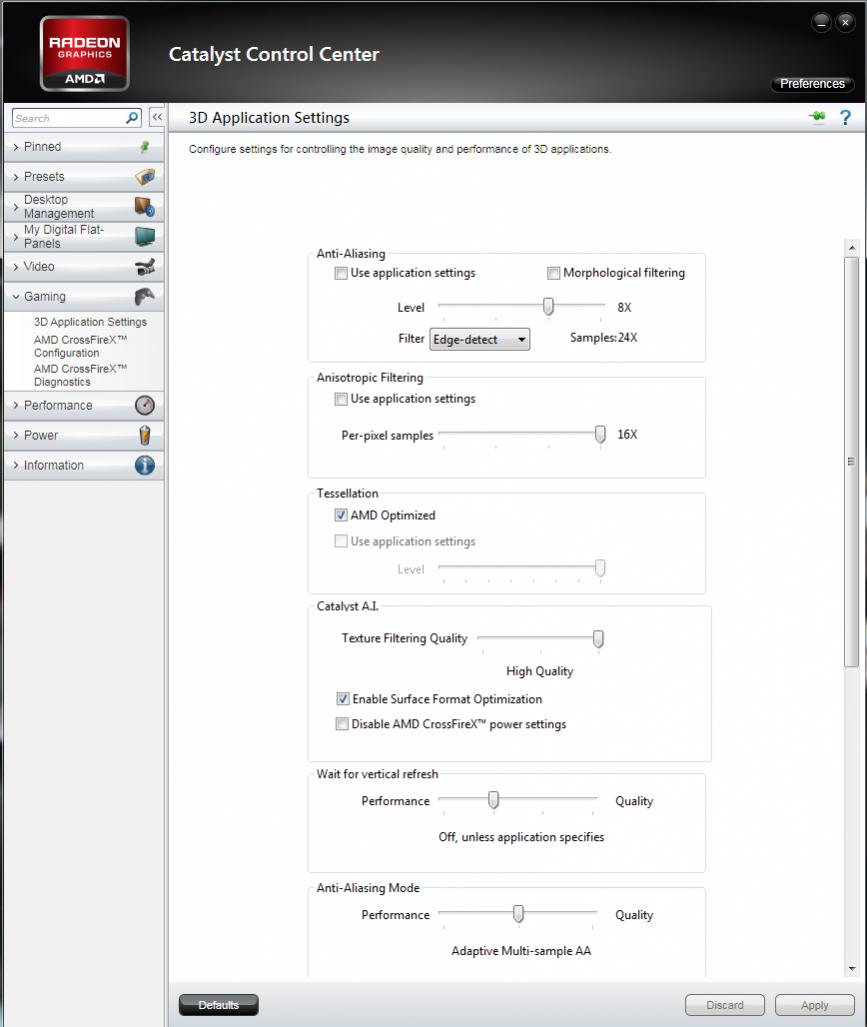Click the Information blue i icon

pos(145,465)
